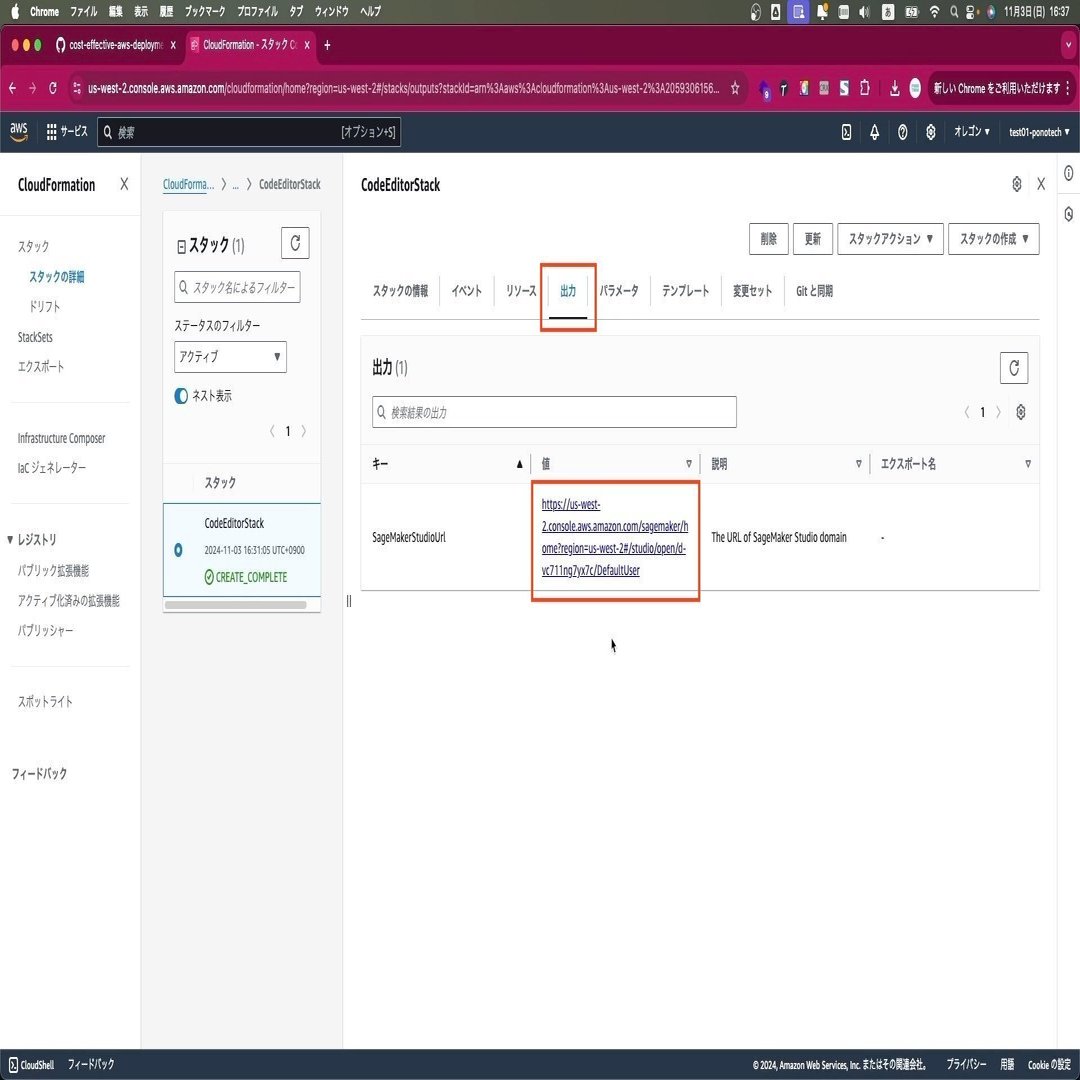This screenshot has width=1080, height=1080.
Task: Click the 削除 button
Action: 769,239
